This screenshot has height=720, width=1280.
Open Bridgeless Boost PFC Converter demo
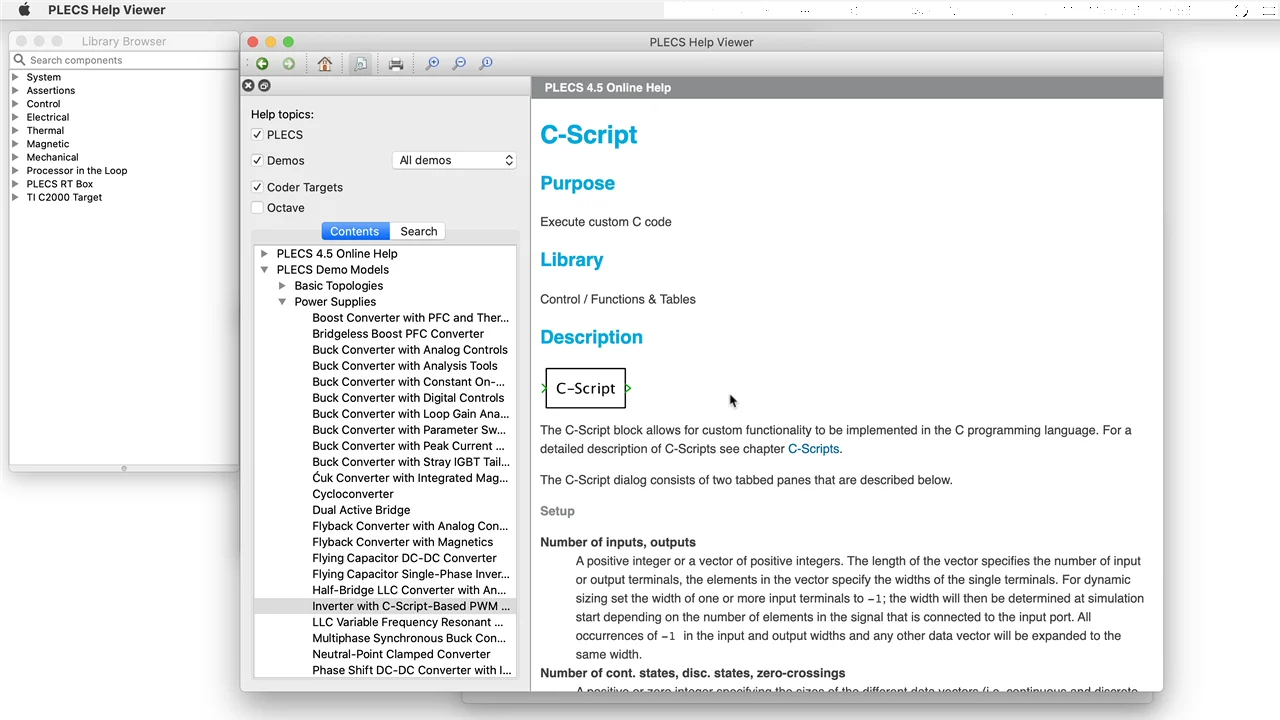[x=398, y=334]
